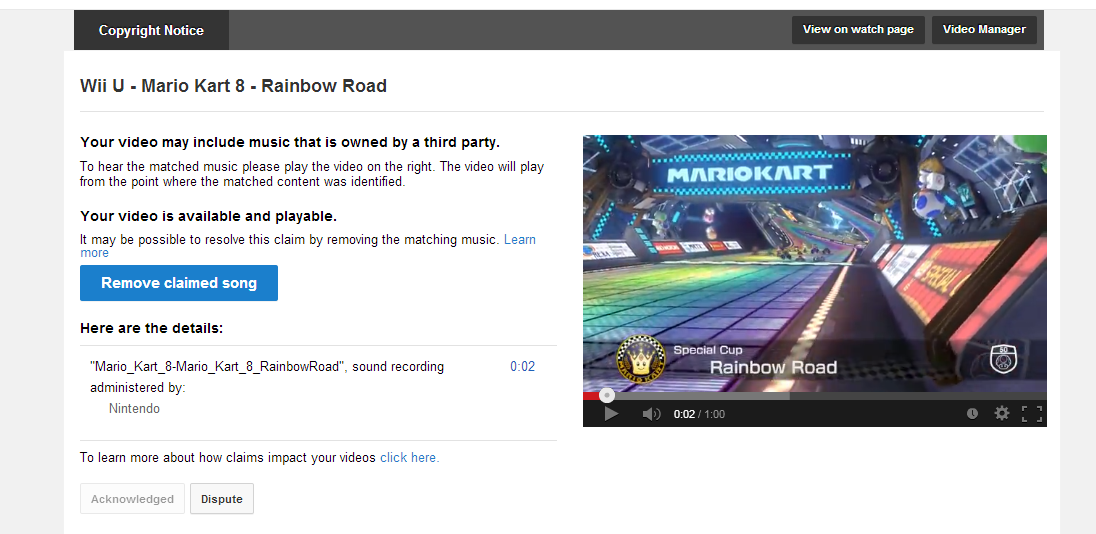This screenshot has width=1096, height=534.
Task: Click the MARIOKART banner in the video
Action: point(749,173)
